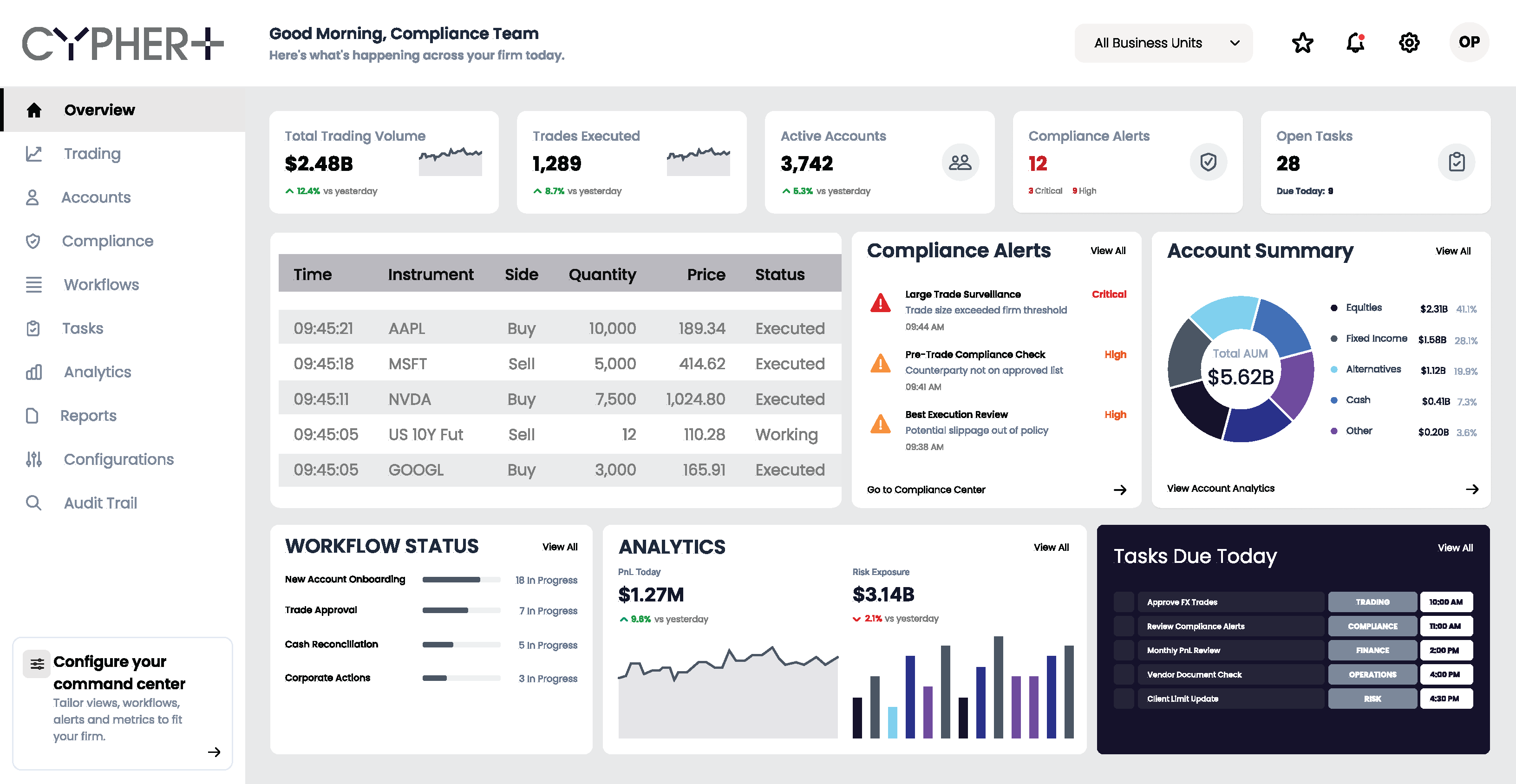
Task: Open Analytics in the sidebar
Action: pos(123,372)
